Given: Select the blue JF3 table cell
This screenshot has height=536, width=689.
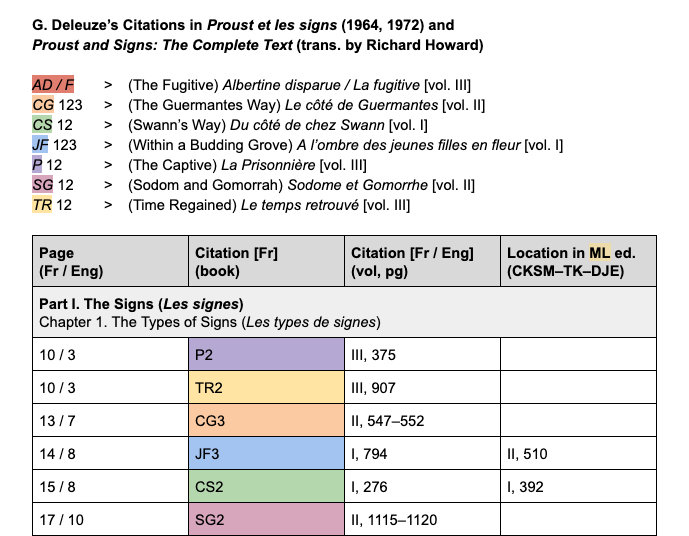Looking at the screenshot, I should pyautogui.click(x=266, y=454).
